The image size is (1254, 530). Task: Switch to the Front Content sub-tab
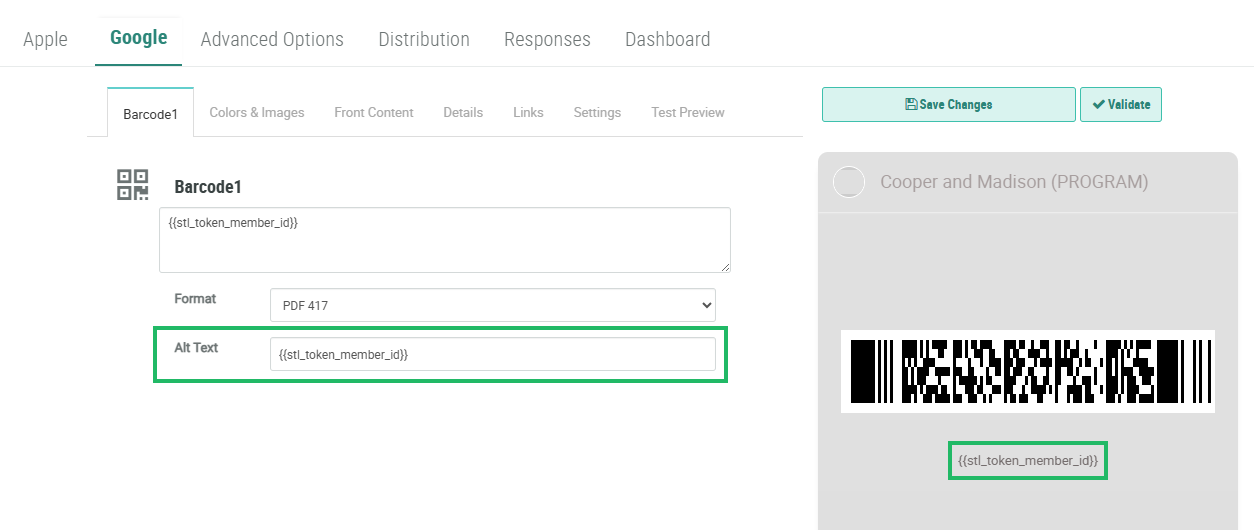(x=373, y=112)
